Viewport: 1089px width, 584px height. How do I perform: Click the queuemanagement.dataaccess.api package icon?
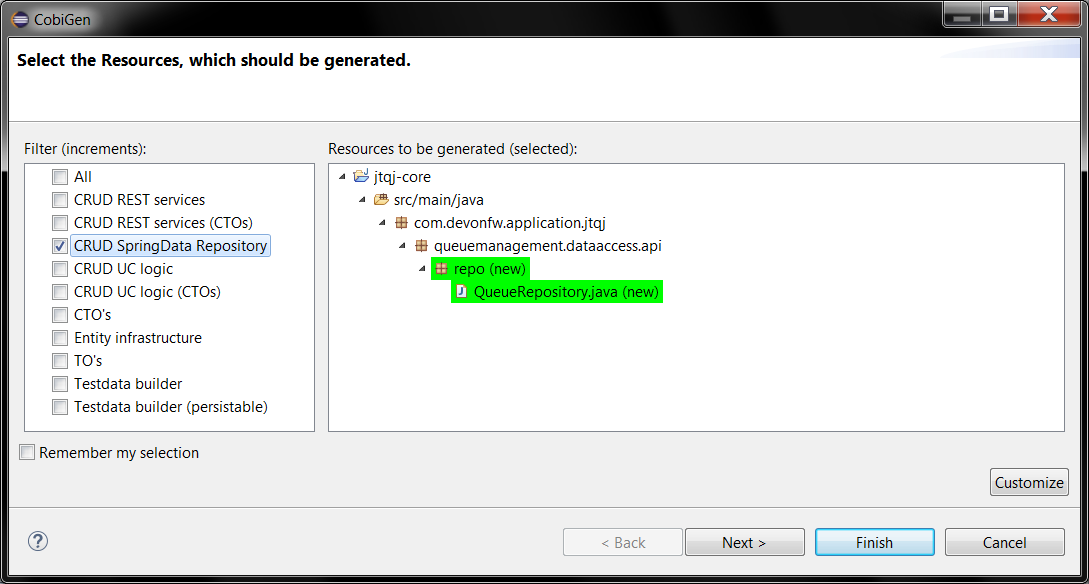[420, 245]
